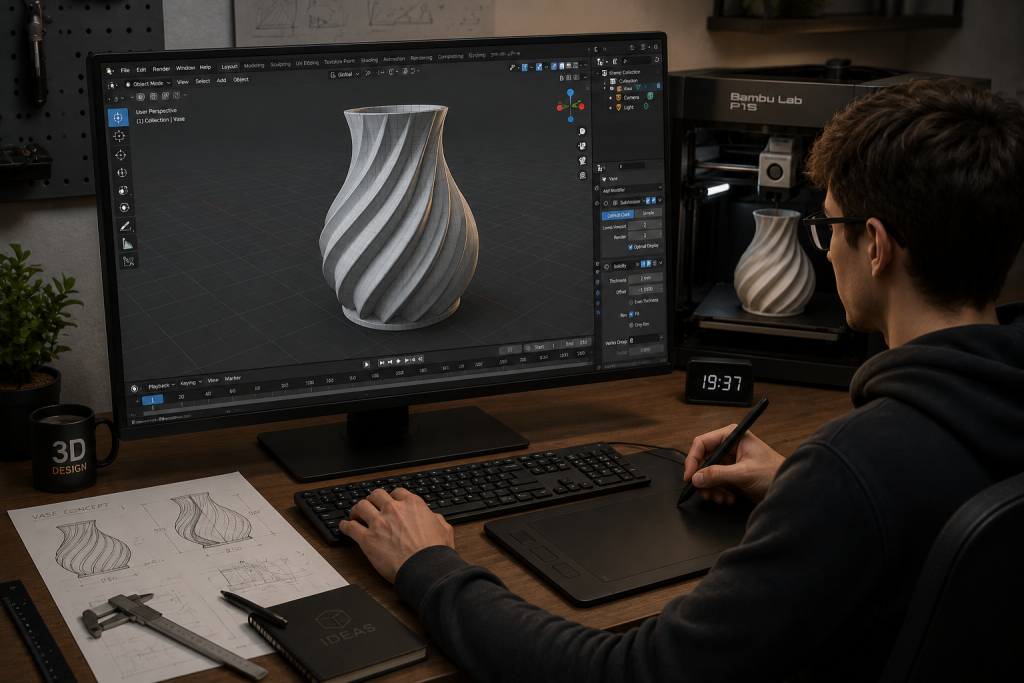The width and height of the screenshot is (1024, 683).
Task: Toggle the Optimal Display checkbox
Action: 630,247
